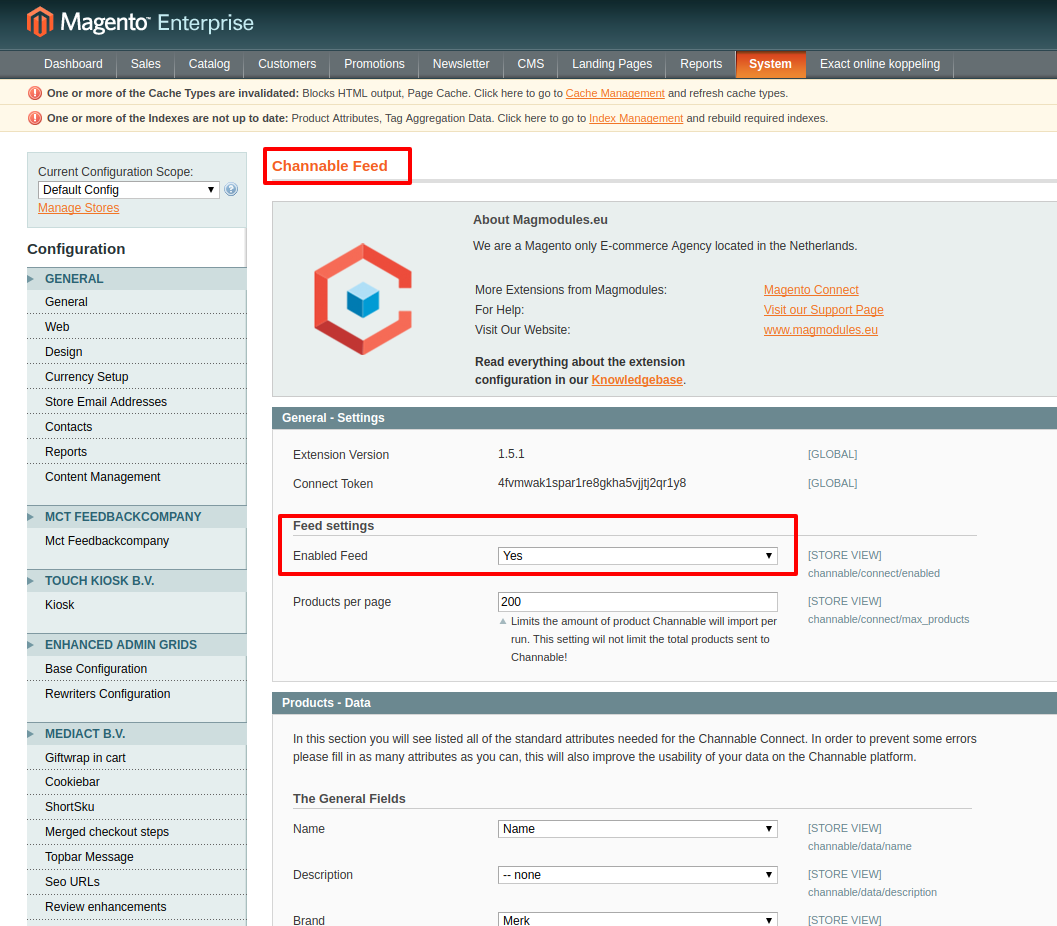Open the Promotions menu
This screenshot has width=1057, height=926.
[x=374, y=64]
